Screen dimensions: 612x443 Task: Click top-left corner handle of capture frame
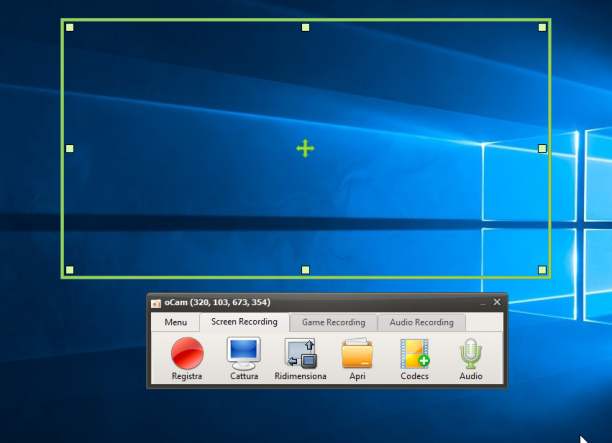click(x=69, y=27)
